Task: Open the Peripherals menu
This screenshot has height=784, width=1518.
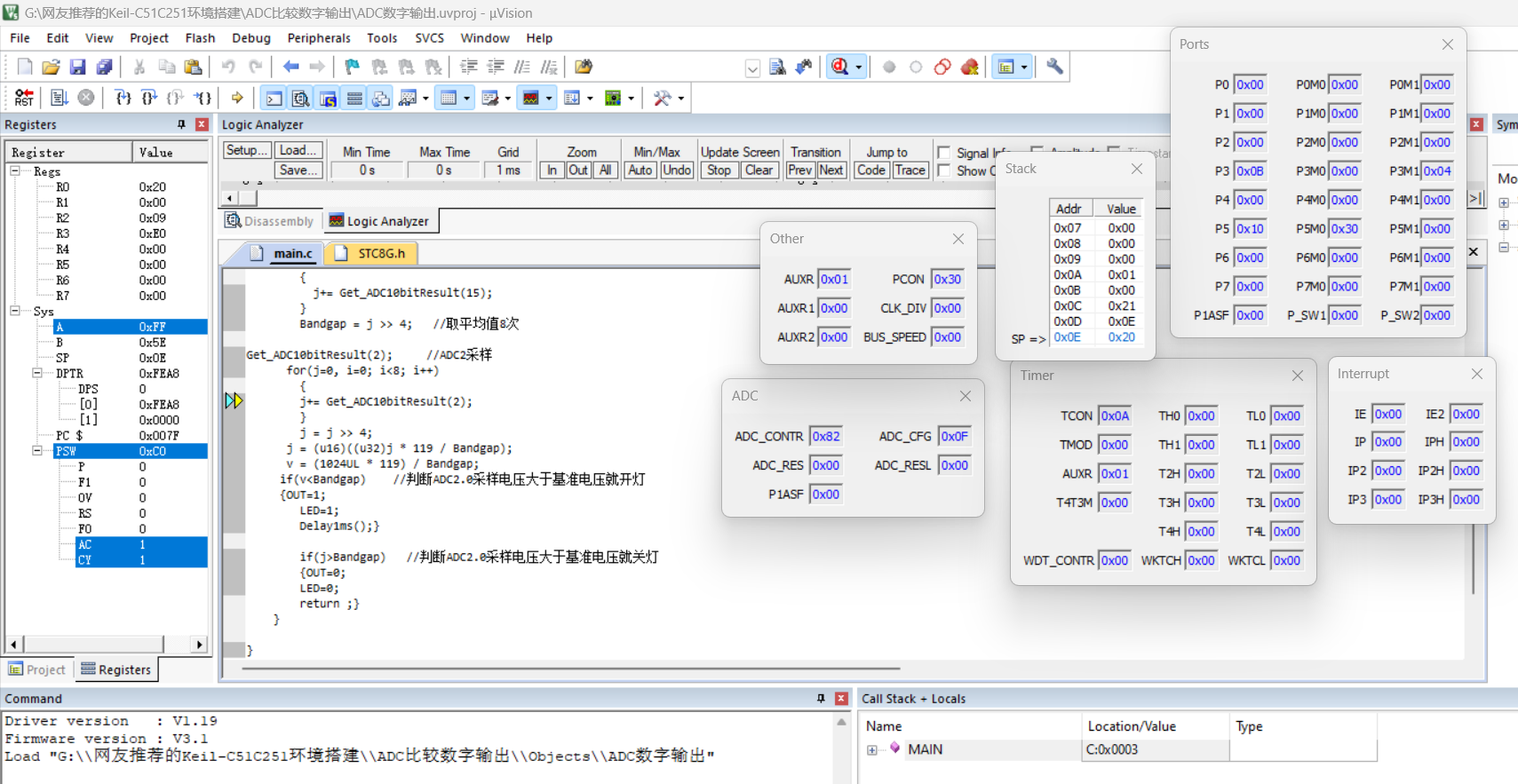Action: point(319,38)
